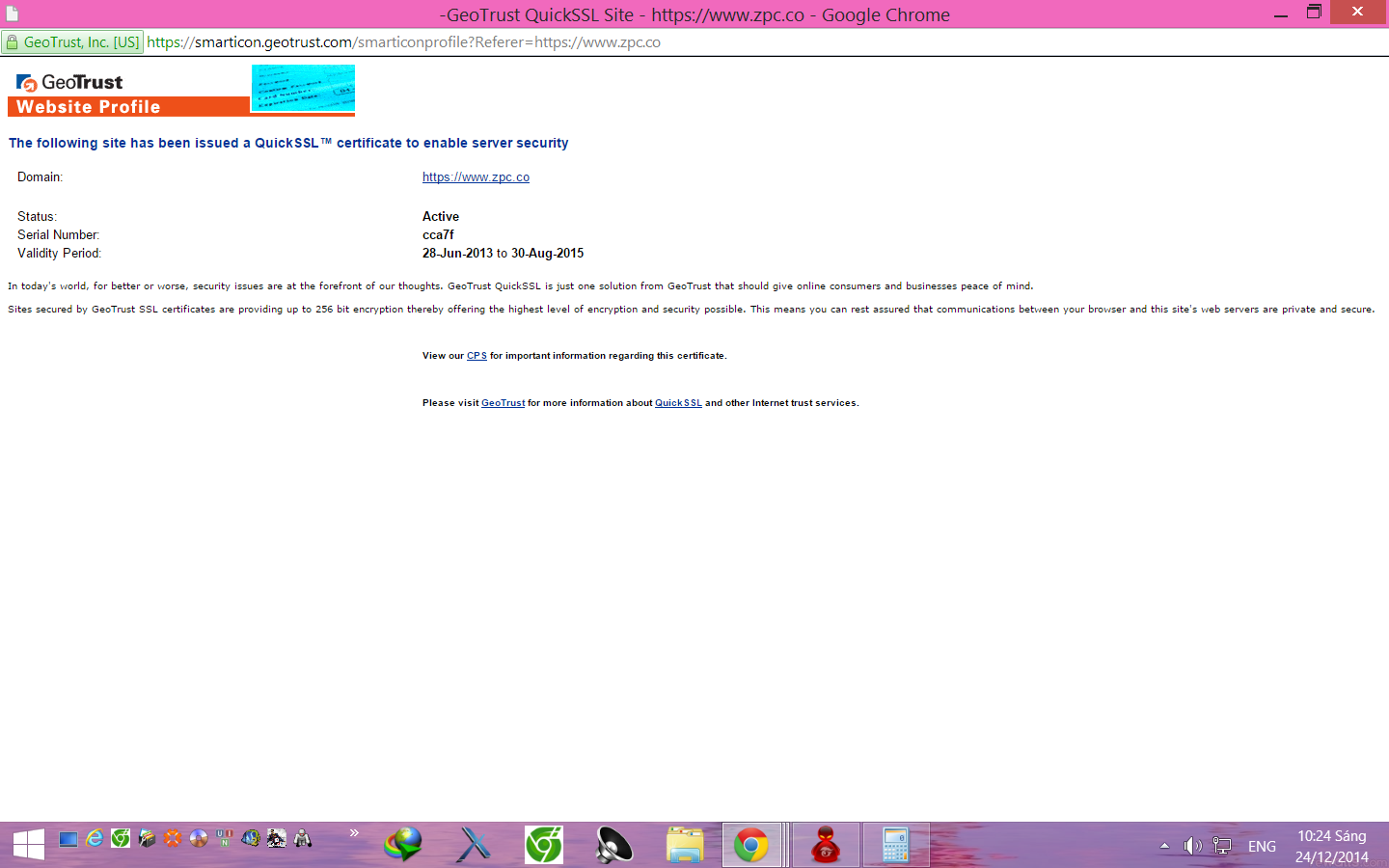Switch to Google Chrome in the taskbar
This screenshot has height=868, width=1389.
click(x=751, y=845)
